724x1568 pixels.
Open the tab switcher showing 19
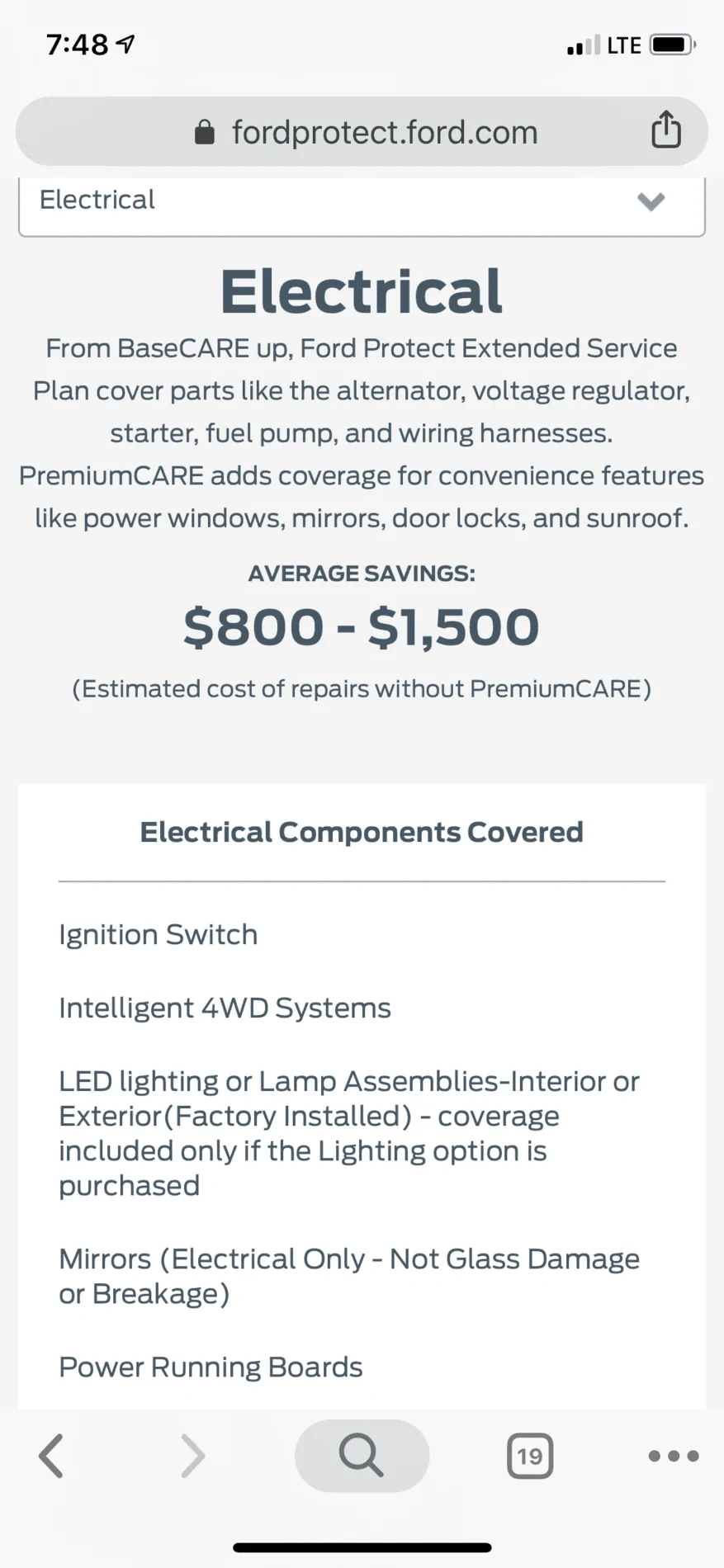point(530,1456)
